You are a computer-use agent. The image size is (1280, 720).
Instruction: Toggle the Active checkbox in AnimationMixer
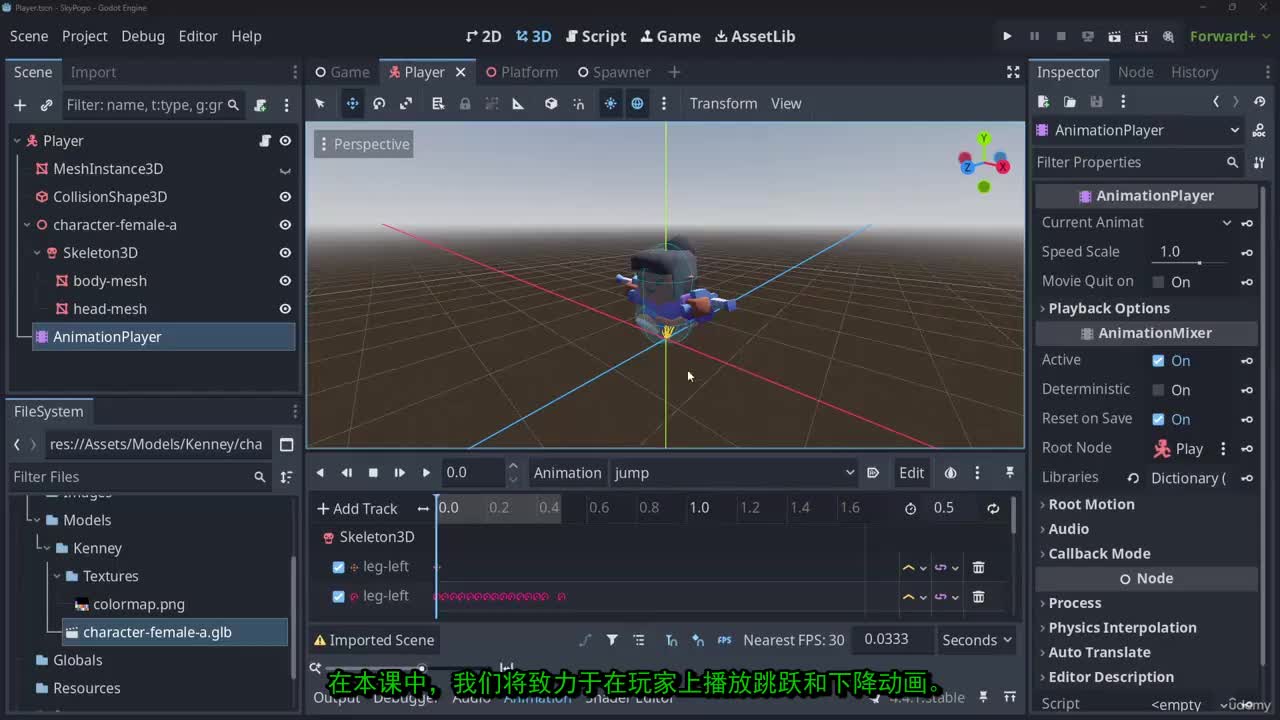tap(1158, 361)
